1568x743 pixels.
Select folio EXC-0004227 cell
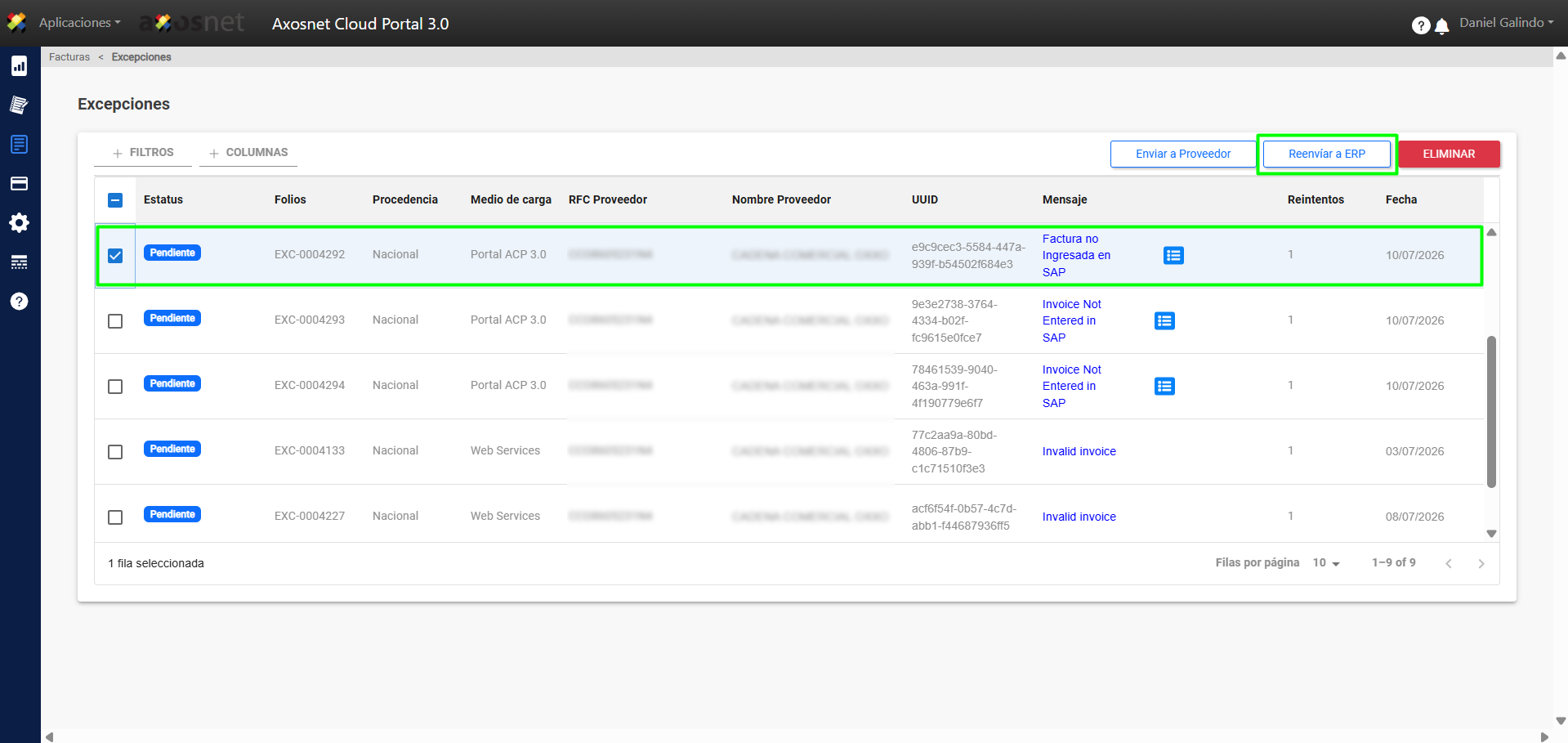point(310,516)
